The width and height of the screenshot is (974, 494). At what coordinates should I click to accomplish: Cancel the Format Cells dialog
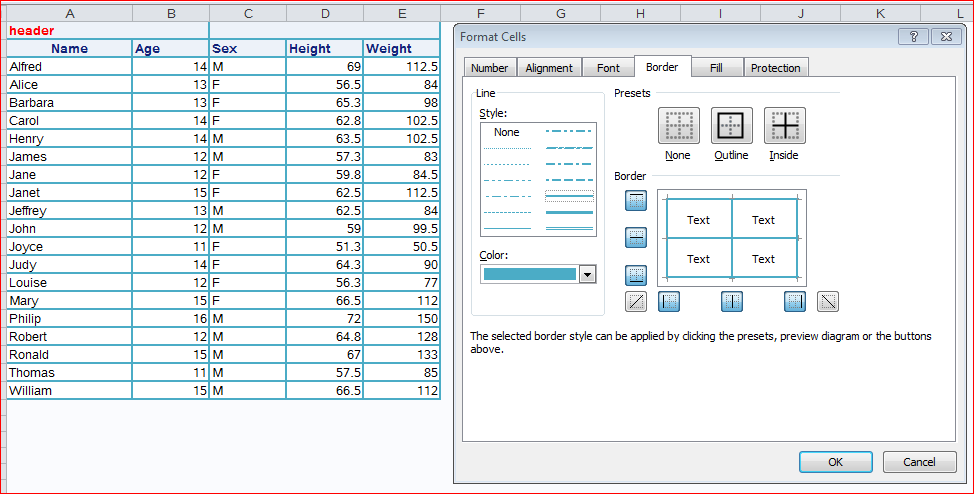click(x=919, y=462)
